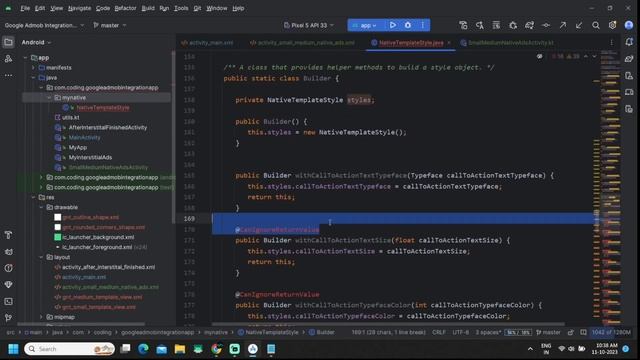Open the Refactor menu
This screenshot has width=640, height=360.
pyautogui.click(x=125, y=8)
